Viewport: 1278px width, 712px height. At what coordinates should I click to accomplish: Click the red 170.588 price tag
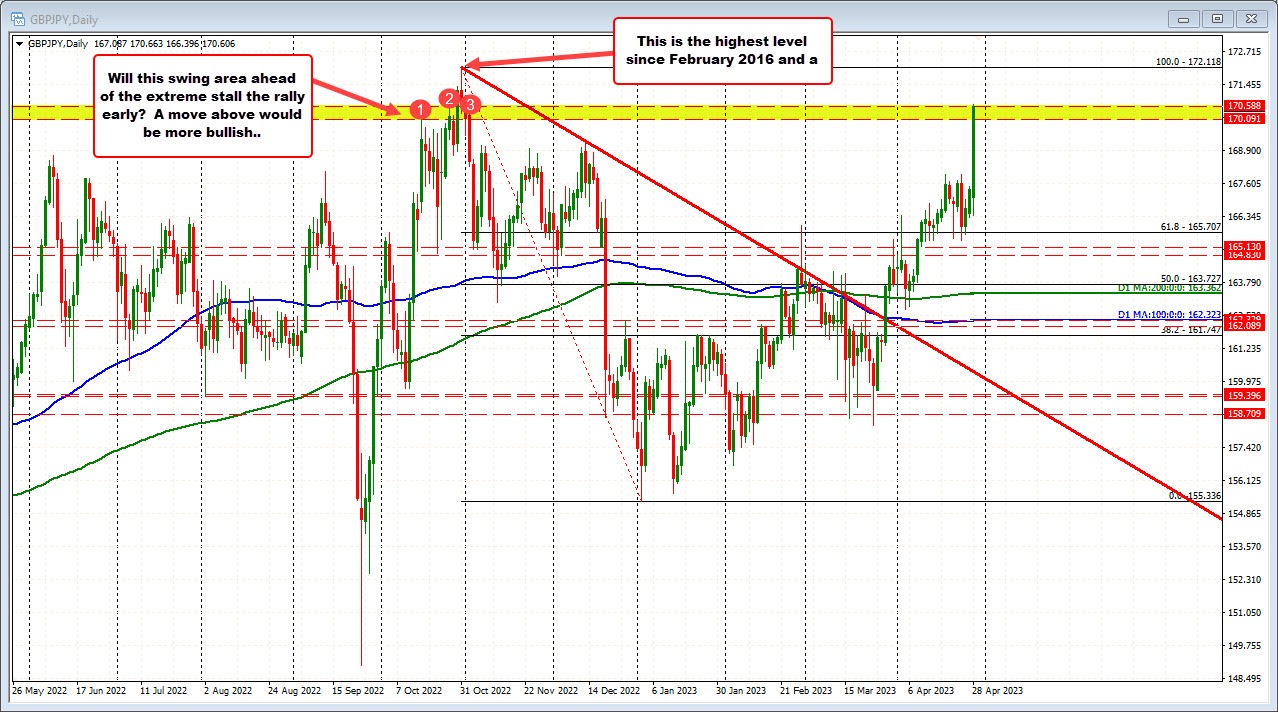[1245, 105]
